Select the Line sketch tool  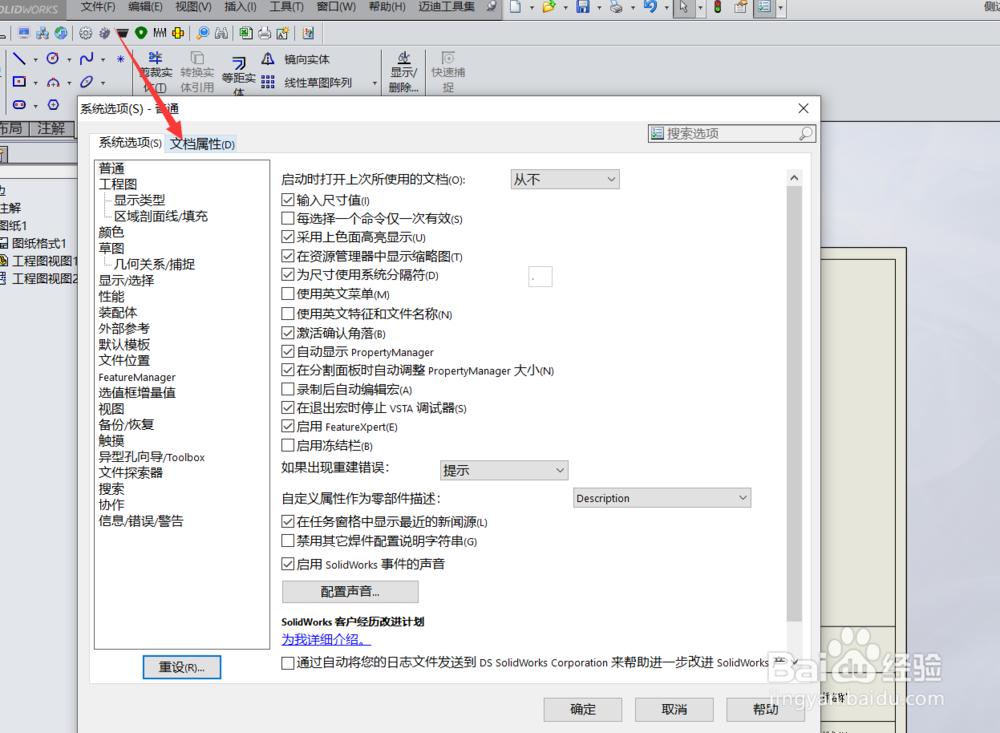[19, 59]
